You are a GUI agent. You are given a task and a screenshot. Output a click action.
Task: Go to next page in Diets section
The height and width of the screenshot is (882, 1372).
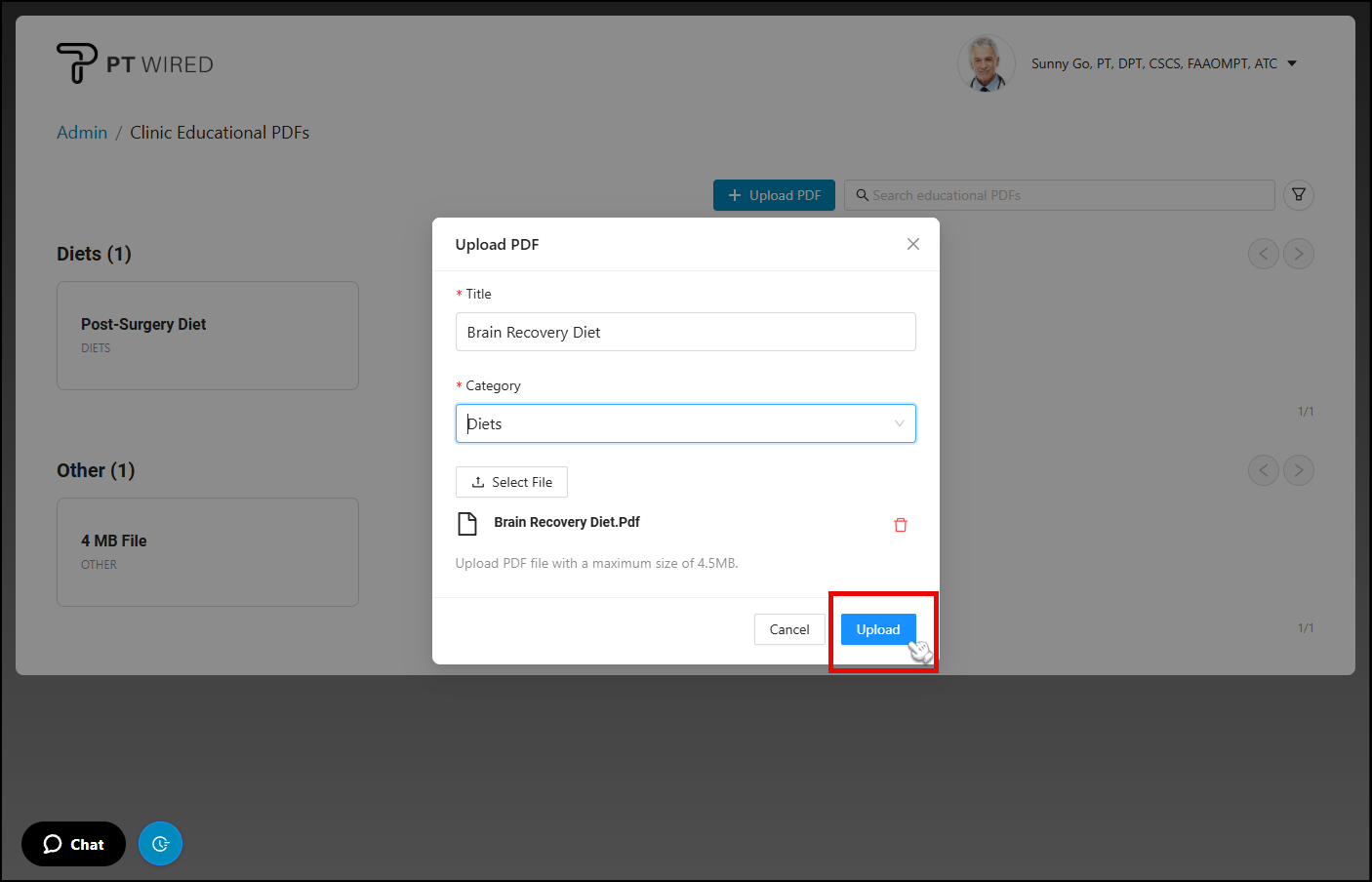coord(1298,254)
